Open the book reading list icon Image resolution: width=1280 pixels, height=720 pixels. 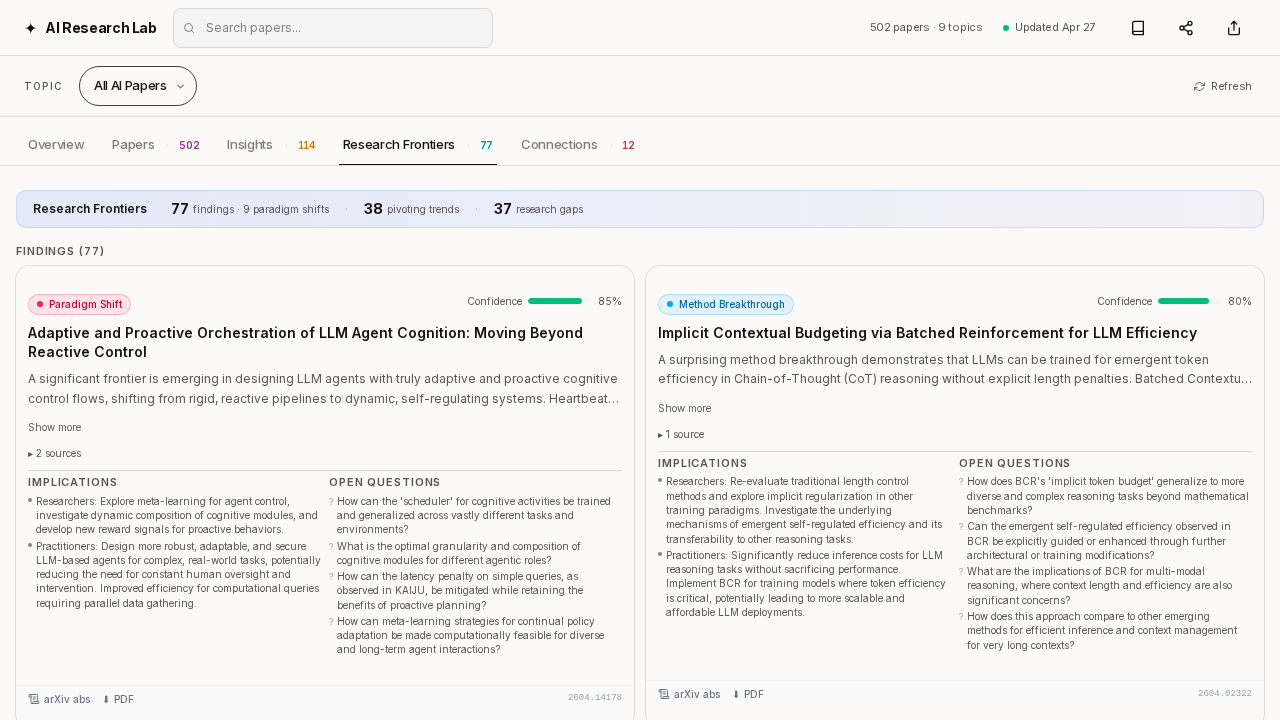pos(1138,28)
